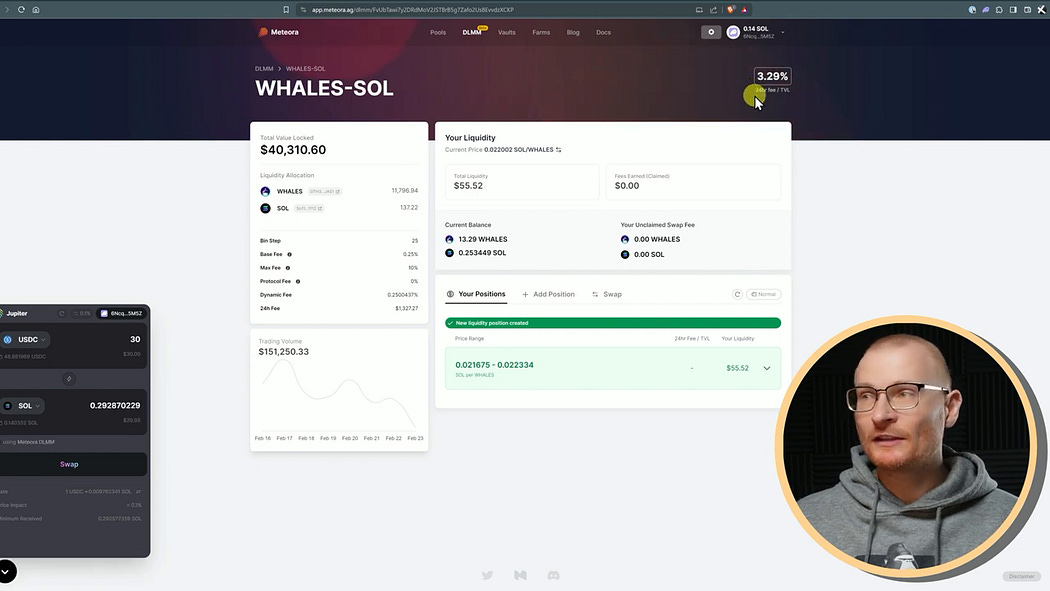The width and height of the screenshot is (1050, 591).
Task: Open the USDC token selector in Jupiter
Action: pyautogui.click(x=26, y=339)
